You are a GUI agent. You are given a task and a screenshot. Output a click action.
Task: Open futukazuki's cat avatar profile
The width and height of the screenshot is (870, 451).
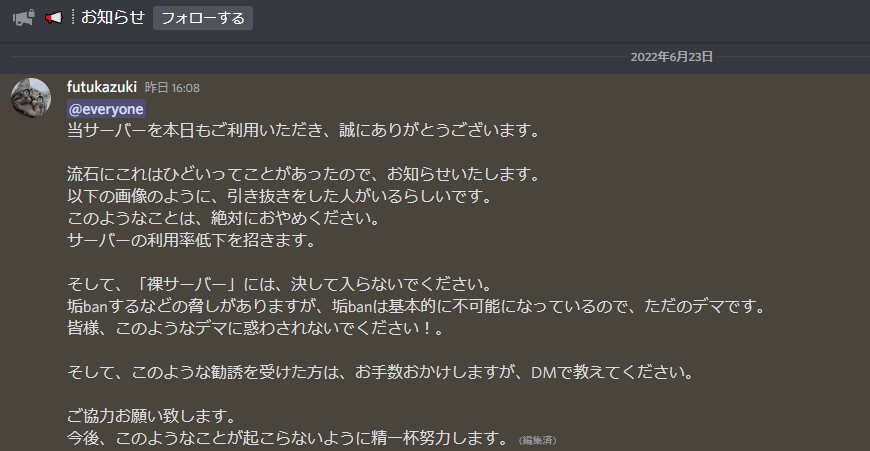pos(31,98)
